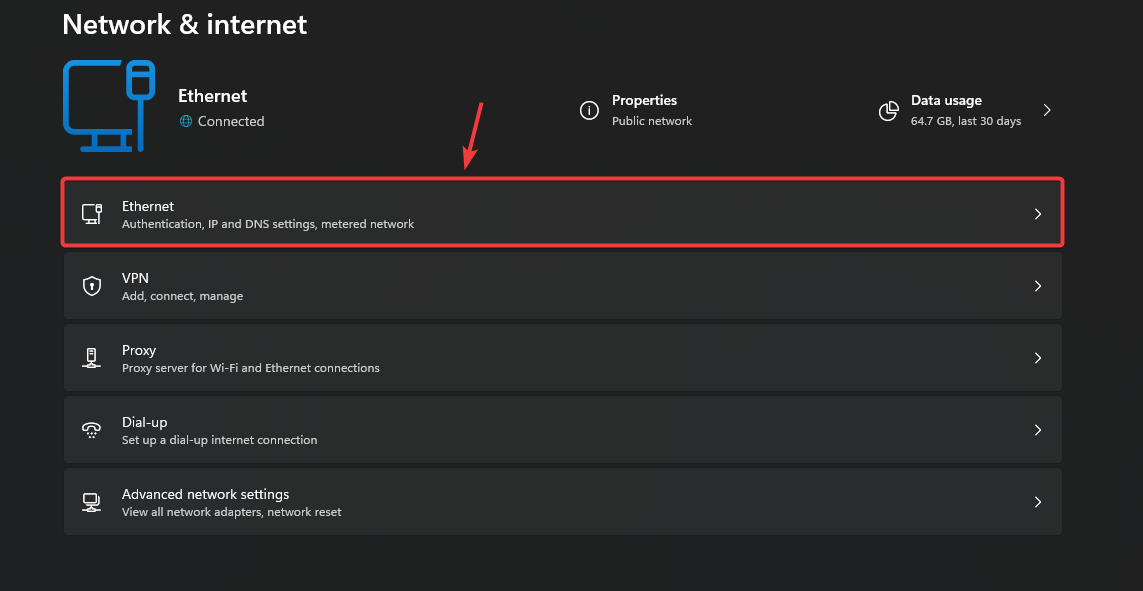Expand the Proxy row chevron arrow
Screen dimensions: 1143x591
coord(1038,358)
